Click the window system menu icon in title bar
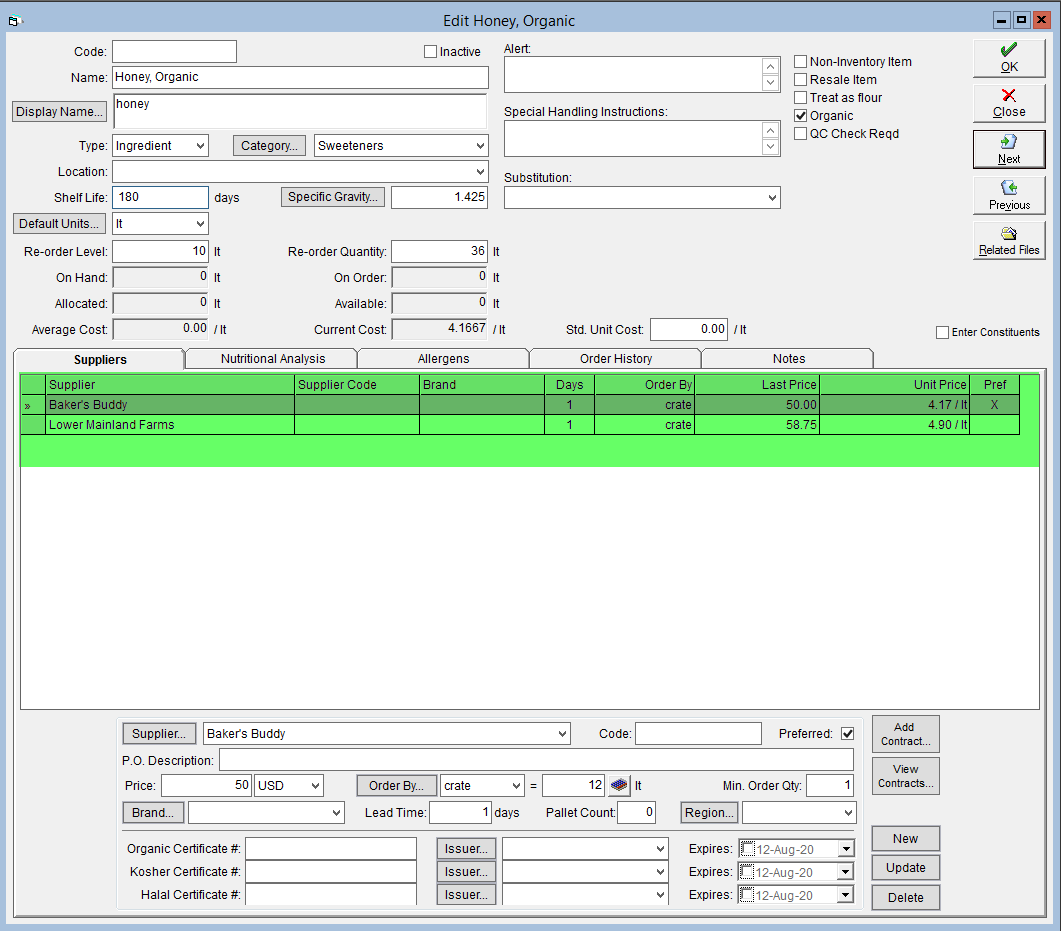This screenshot has height=931, width=1061. 15,21
